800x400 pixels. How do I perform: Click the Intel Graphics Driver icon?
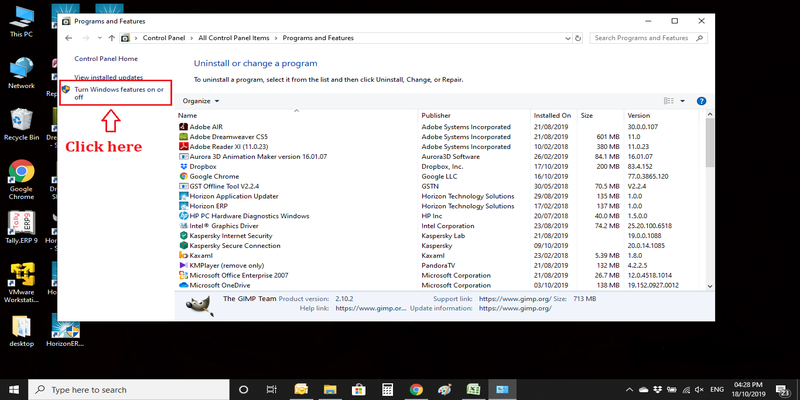click(x=184, y=226)
